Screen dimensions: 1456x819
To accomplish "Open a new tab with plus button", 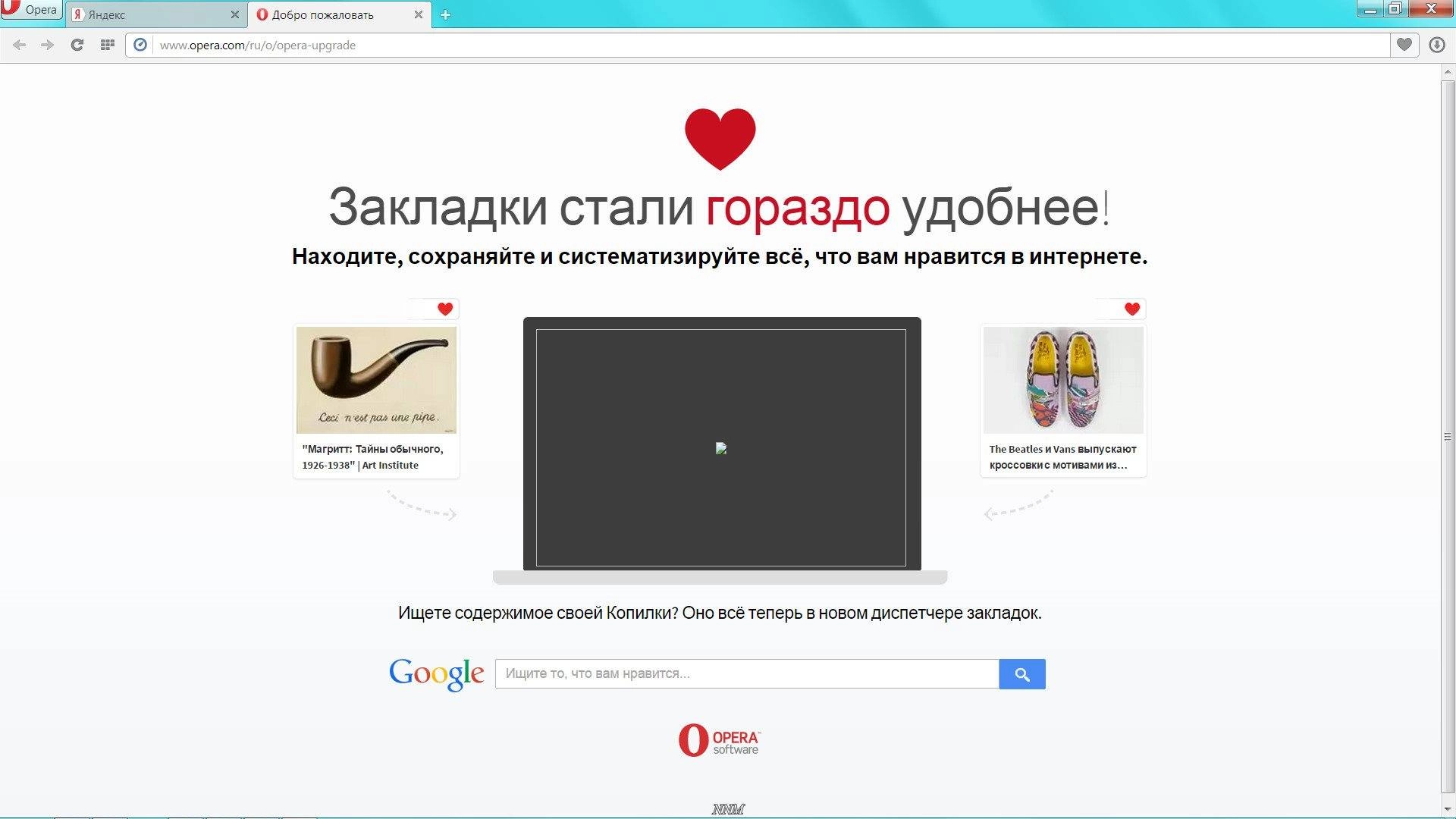I will point(445,14).
